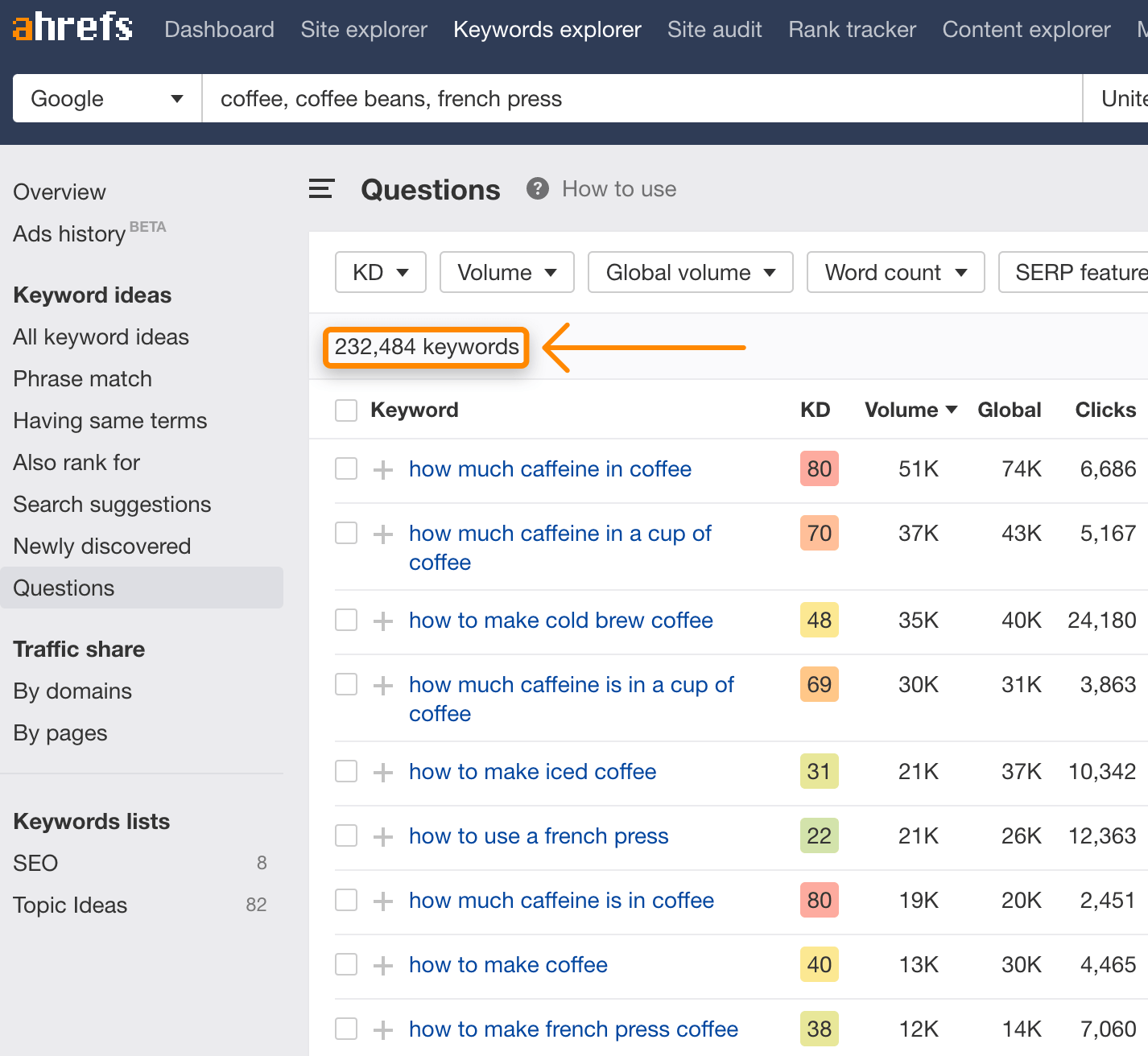The height and width of the screenshot is (1056, 1148).
Task: Click the 'How to use' link
Action: [x=618, y=189]
